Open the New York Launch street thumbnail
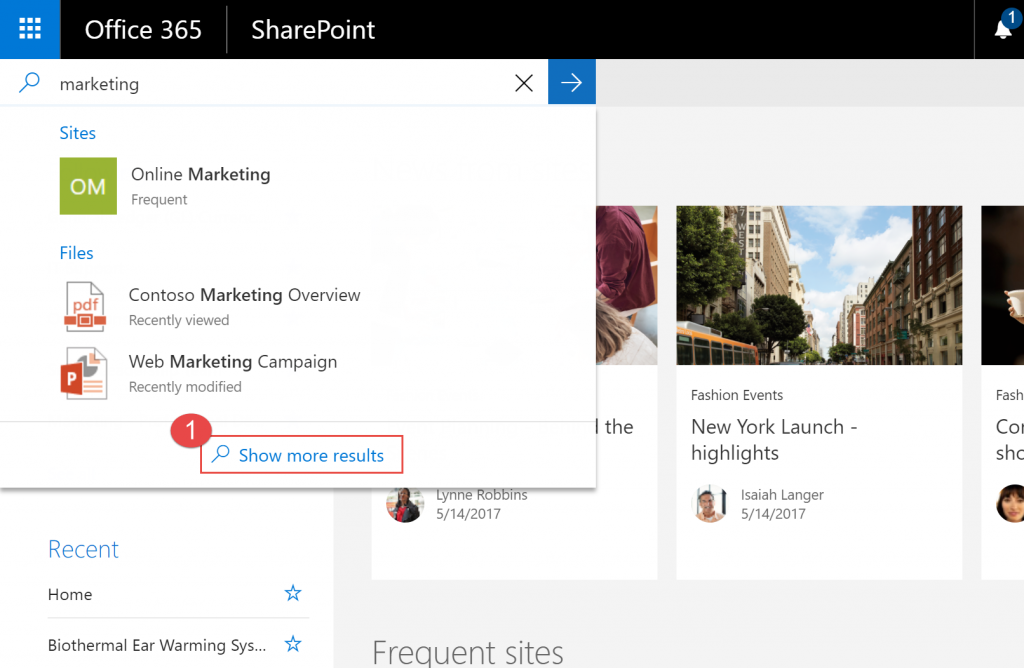This screenshot has width=1024, height=668. [819, 285]
